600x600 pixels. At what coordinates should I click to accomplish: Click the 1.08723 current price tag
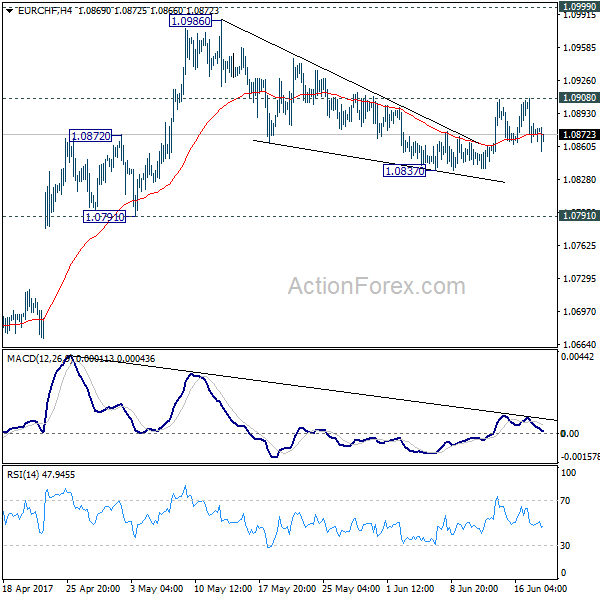pos(579,134)
